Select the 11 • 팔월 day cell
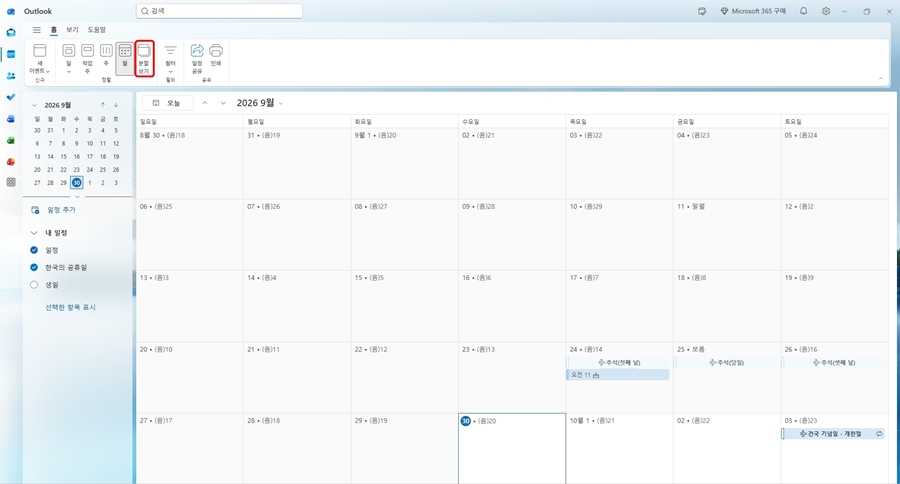The height and width of the screenshot is (484, 900). [x=727, y=235]
